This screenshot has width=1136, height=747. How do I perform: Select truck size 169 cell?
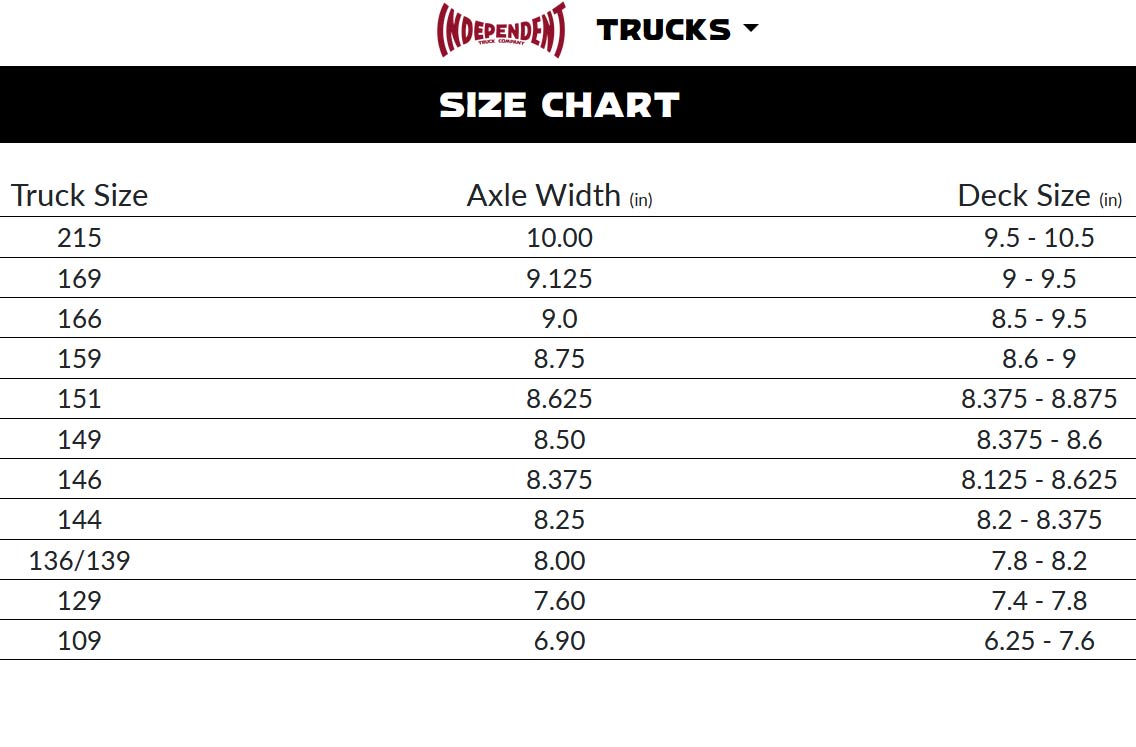coord(80,278)
